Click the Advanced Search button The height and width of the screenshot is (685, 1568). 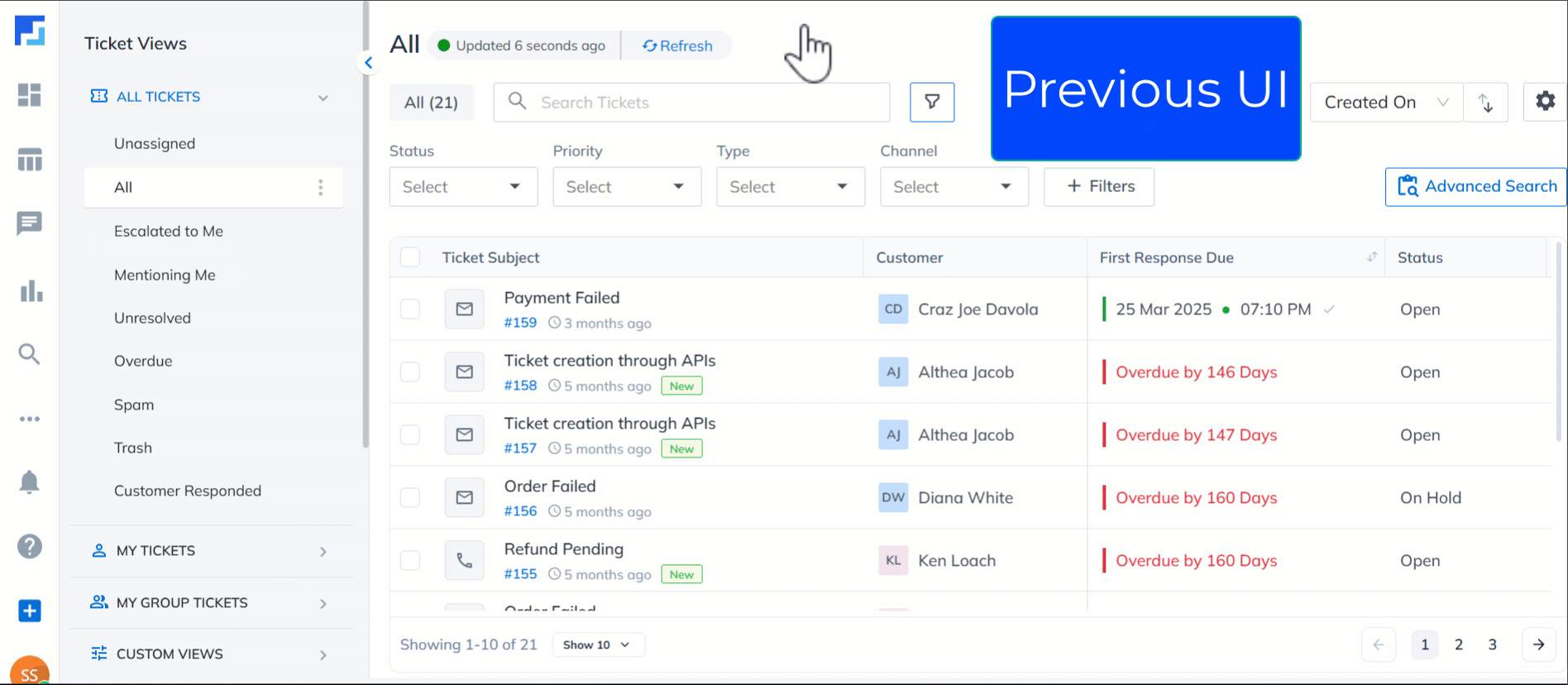pyautogui.click(x=1476, y=187)
